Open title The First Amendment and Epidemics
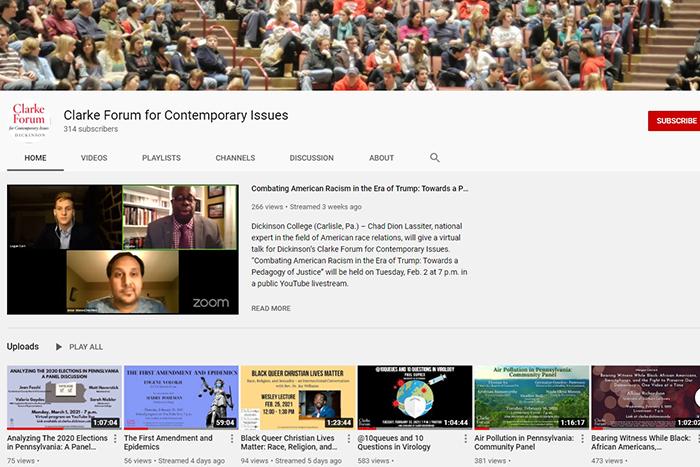 click(x=168, y=442)
